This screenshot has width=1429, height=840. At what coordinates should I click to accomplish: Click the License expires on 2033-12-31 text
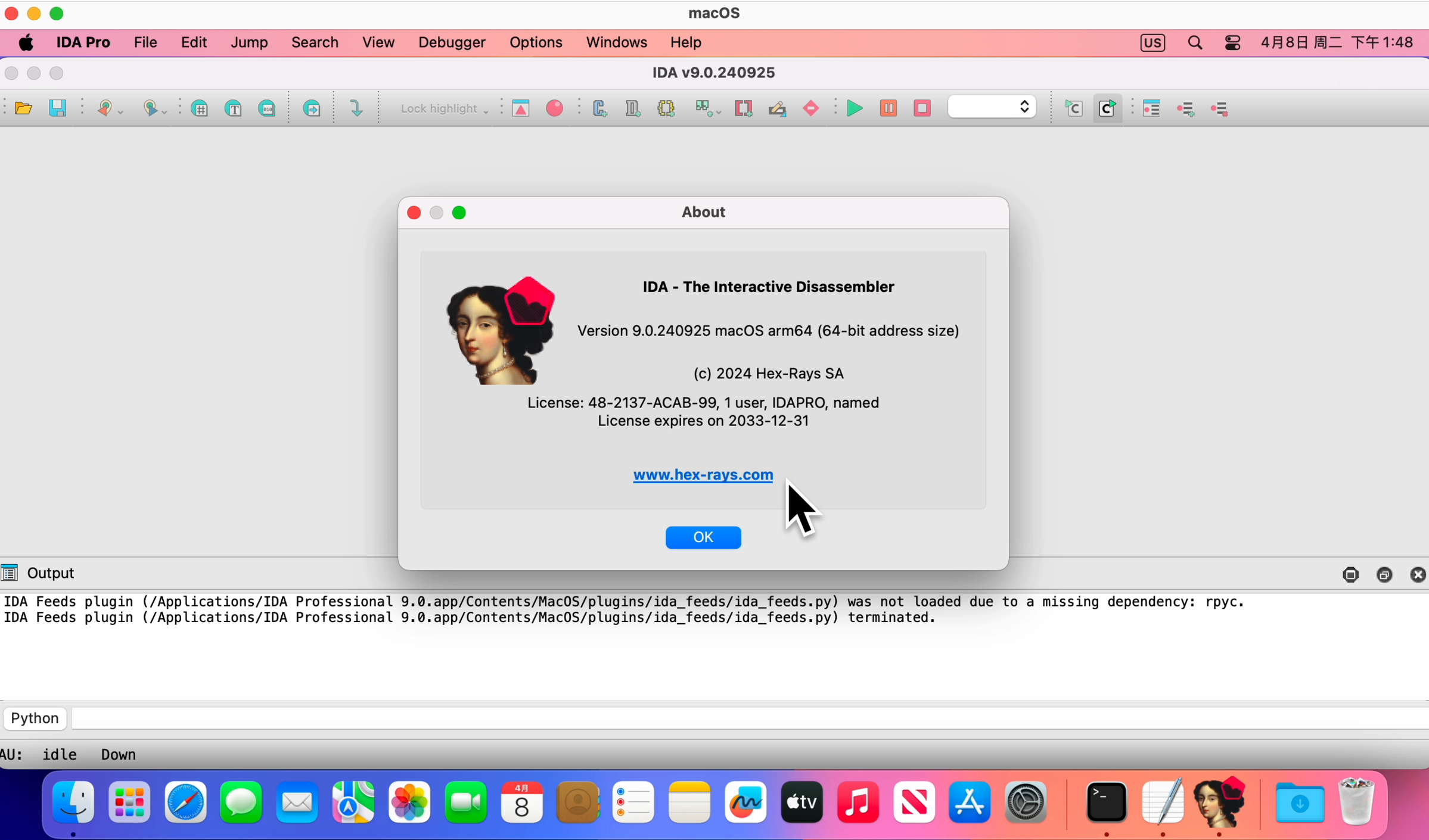coord(703,421)
